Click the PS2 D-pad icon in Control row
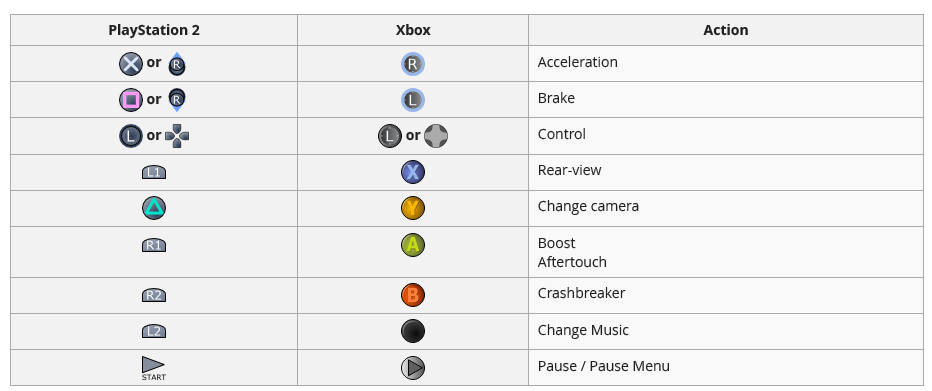The width and height of the screenshot is (932, 391). [177, 136]
